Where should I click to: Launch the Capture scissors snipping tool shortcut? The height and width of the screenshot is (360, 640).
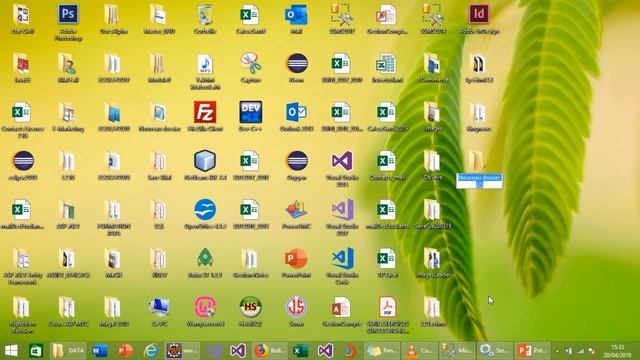coord(251,64)
